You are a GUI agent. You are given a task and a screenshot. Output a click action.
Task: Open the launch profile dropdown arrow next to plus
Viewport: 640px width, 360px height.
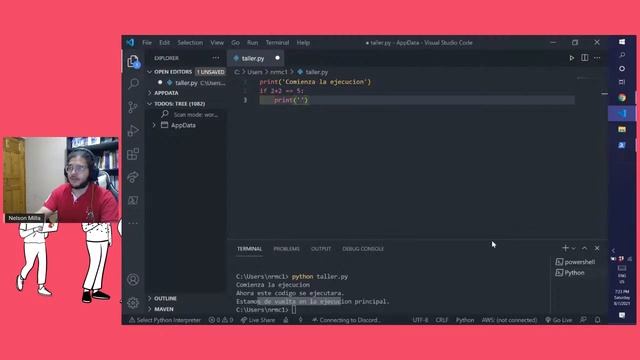[573, 248]
